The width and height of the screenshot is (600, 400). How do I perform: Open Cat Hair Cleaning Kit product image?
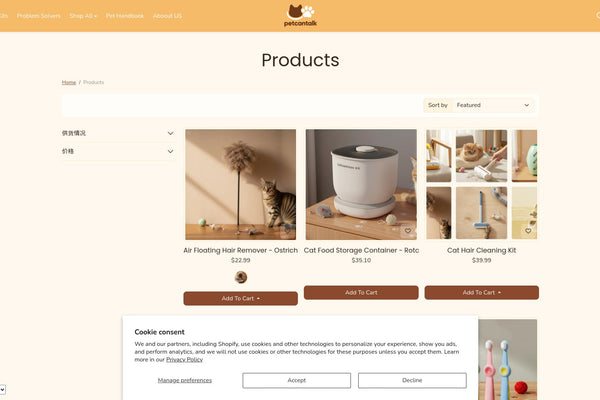pos(482,184)
